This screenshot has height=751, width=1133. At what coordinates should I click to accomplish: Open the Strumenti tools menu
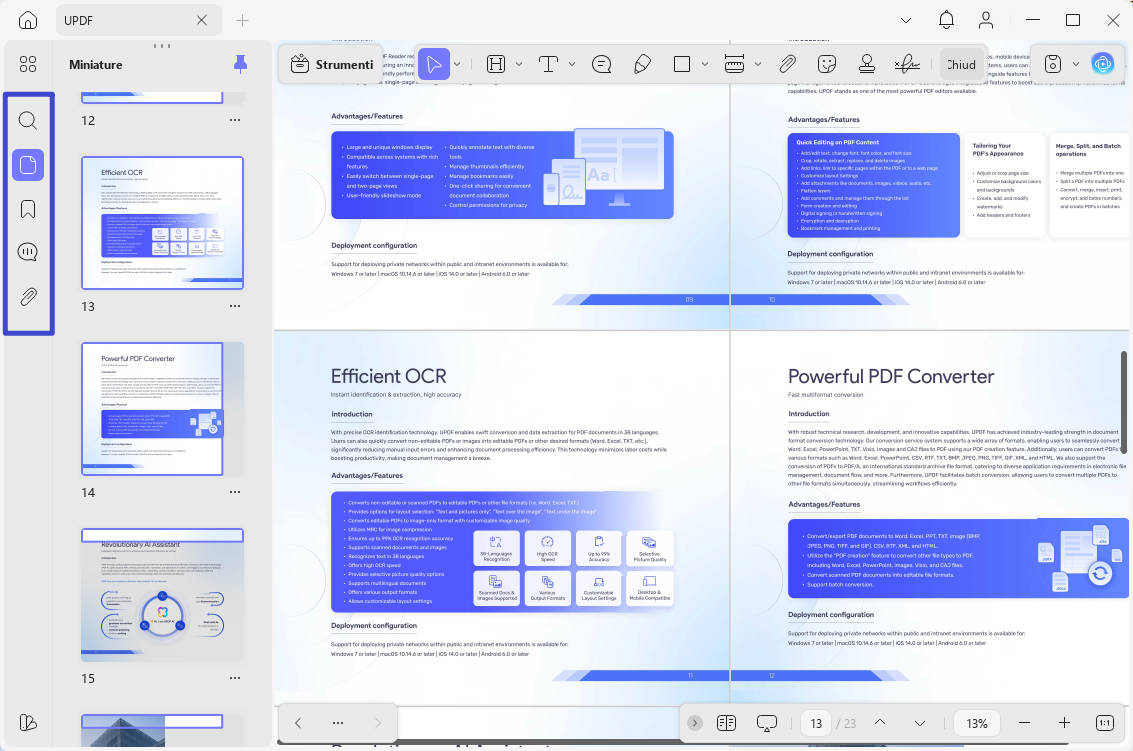point(332,64)
